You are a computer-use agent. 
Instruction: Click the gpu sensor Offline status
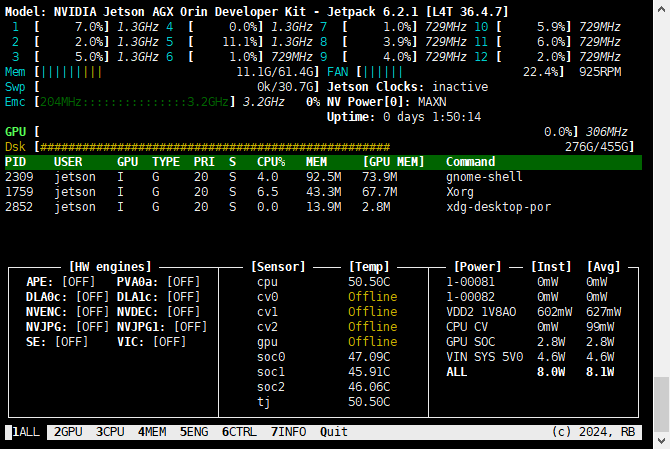[372, 342]
